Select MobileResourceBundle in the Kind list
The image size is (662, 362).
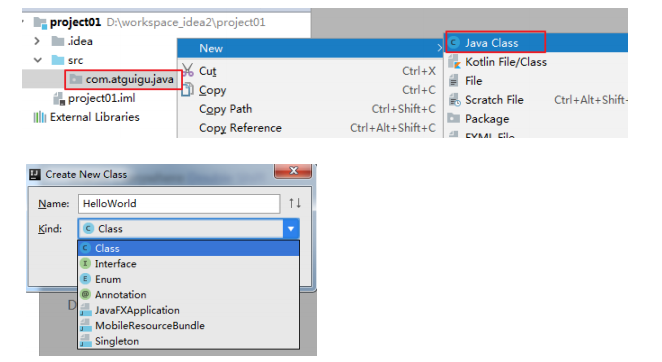tap(189, 326)
